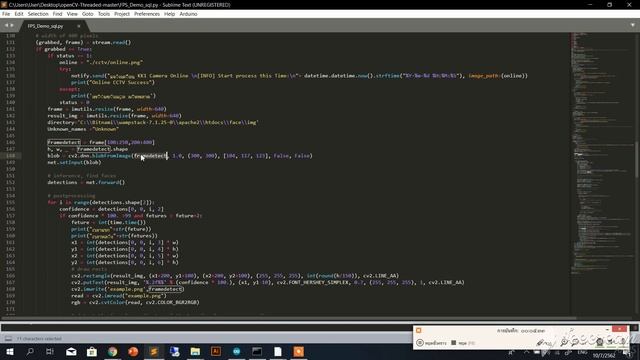Switch to Chrome on the taskbar

[x=113, y=352]
